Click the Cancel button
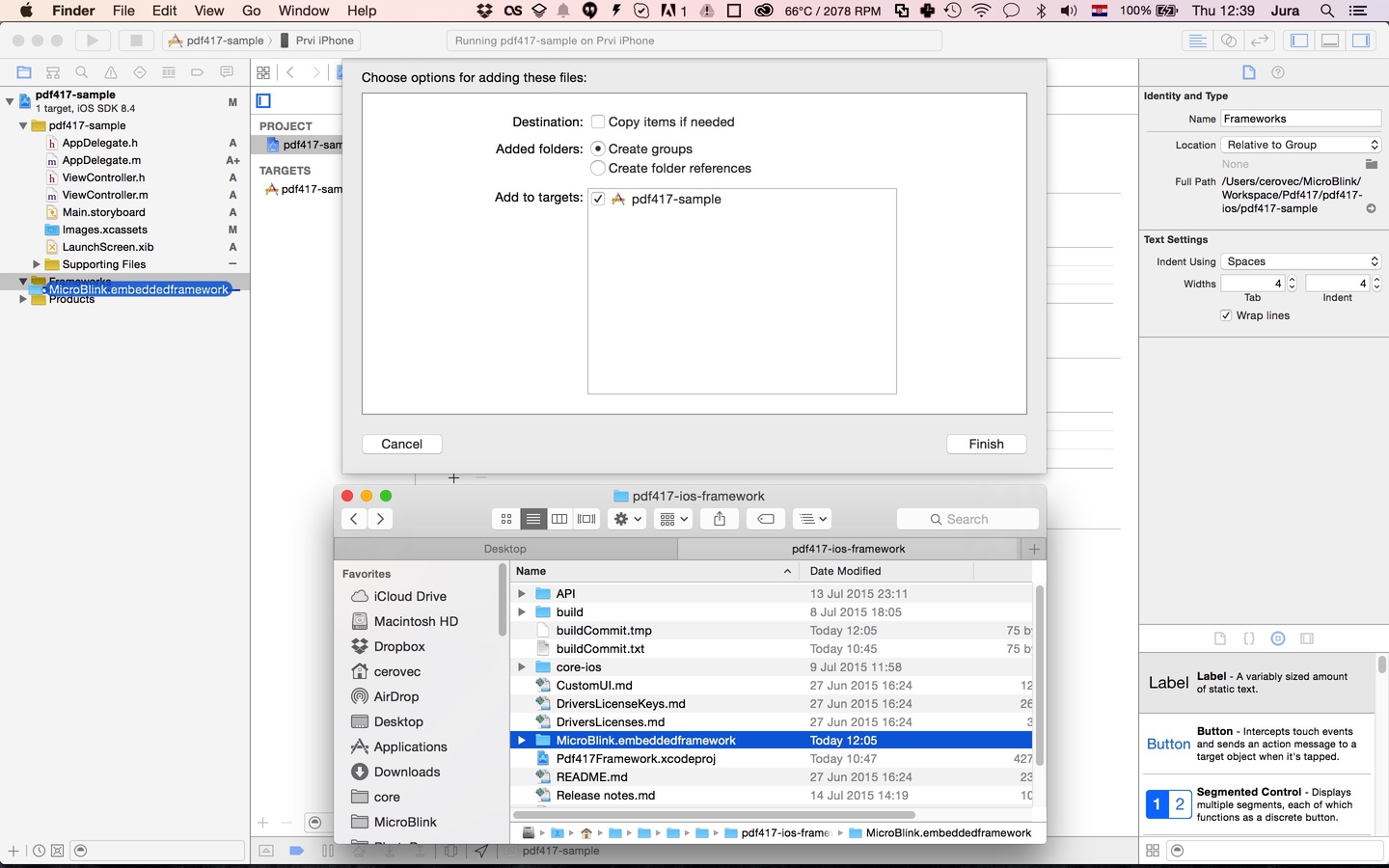1389x868 pixels. click(x=402, y=444)
